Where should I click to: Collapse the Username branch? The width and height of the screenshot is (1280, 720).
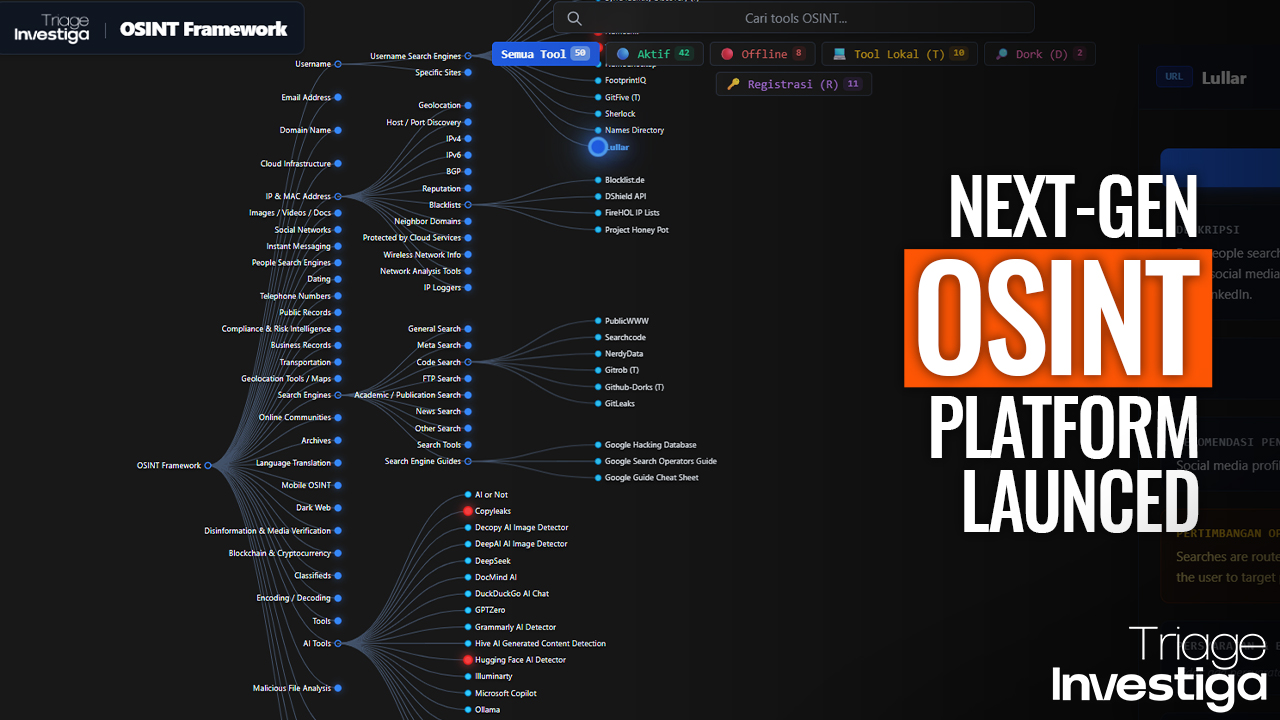click(x=338, y=64)
